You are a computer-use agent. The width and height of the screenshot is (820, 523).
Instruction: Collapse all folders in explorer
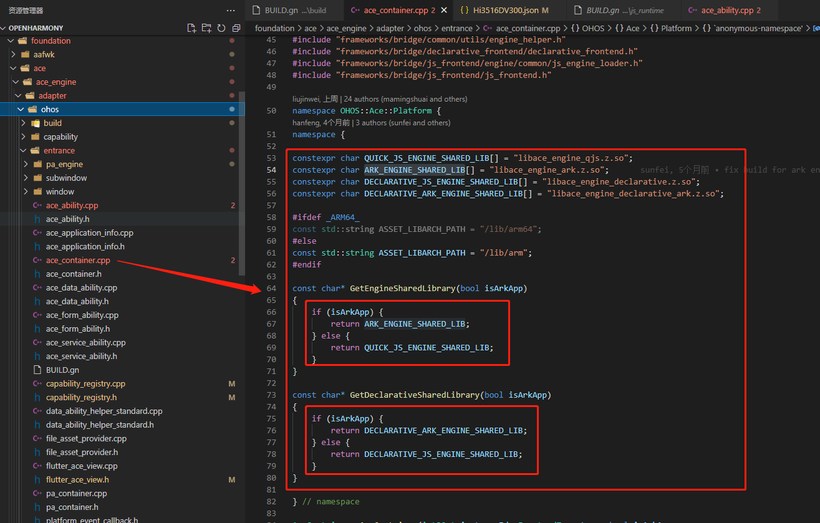coord(236,28)
